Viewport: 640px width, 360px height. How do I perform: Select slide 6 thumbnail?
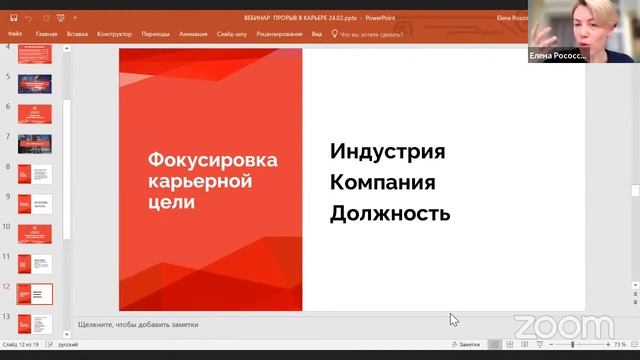click(35, 114)
